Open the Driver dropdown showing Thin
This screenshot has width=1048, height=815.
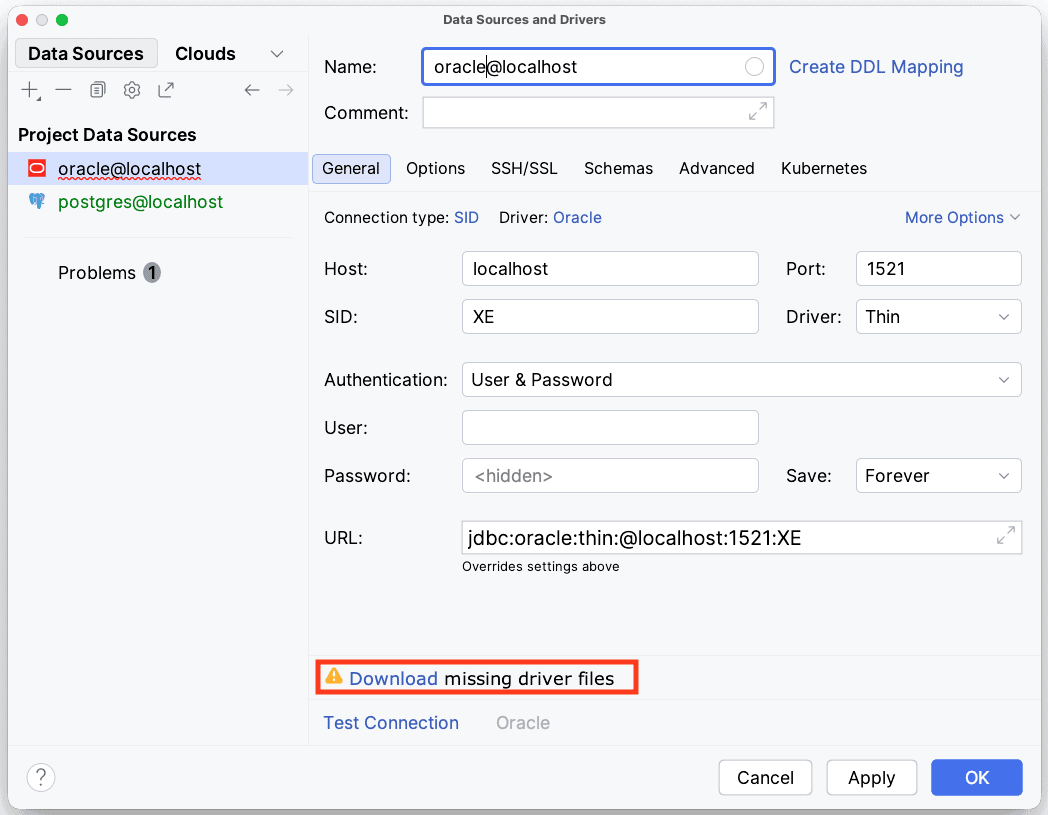pos(937,317)
